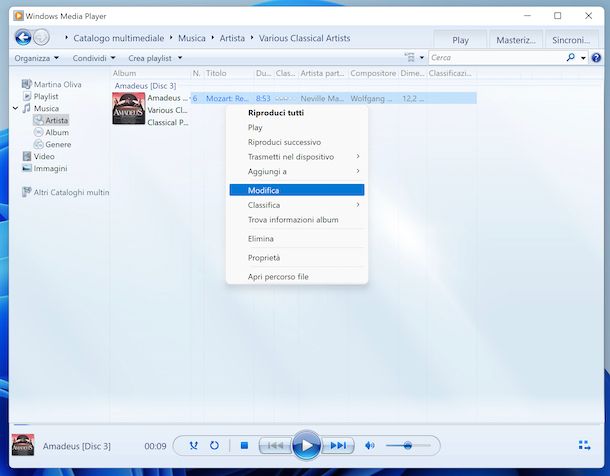
Task: Skip to the previous track
Action: (275, 445)
